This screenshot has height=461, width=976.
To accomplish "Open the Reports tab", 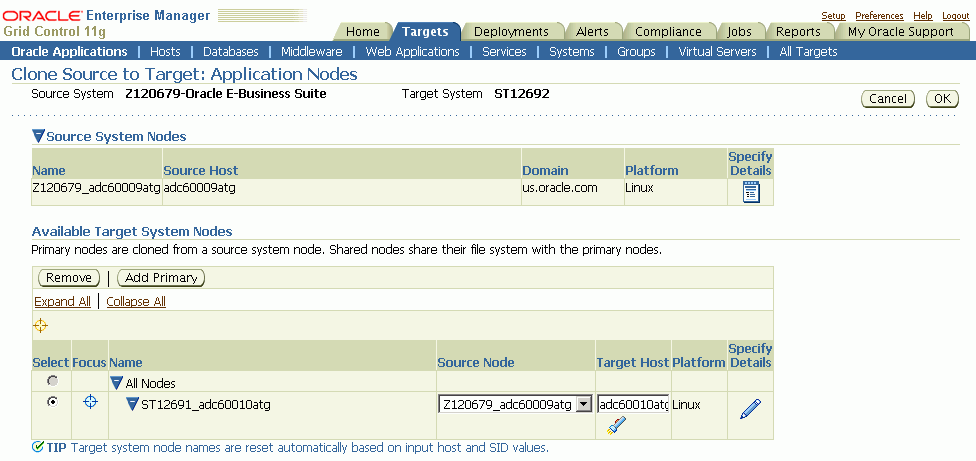I will coord(798,31).
